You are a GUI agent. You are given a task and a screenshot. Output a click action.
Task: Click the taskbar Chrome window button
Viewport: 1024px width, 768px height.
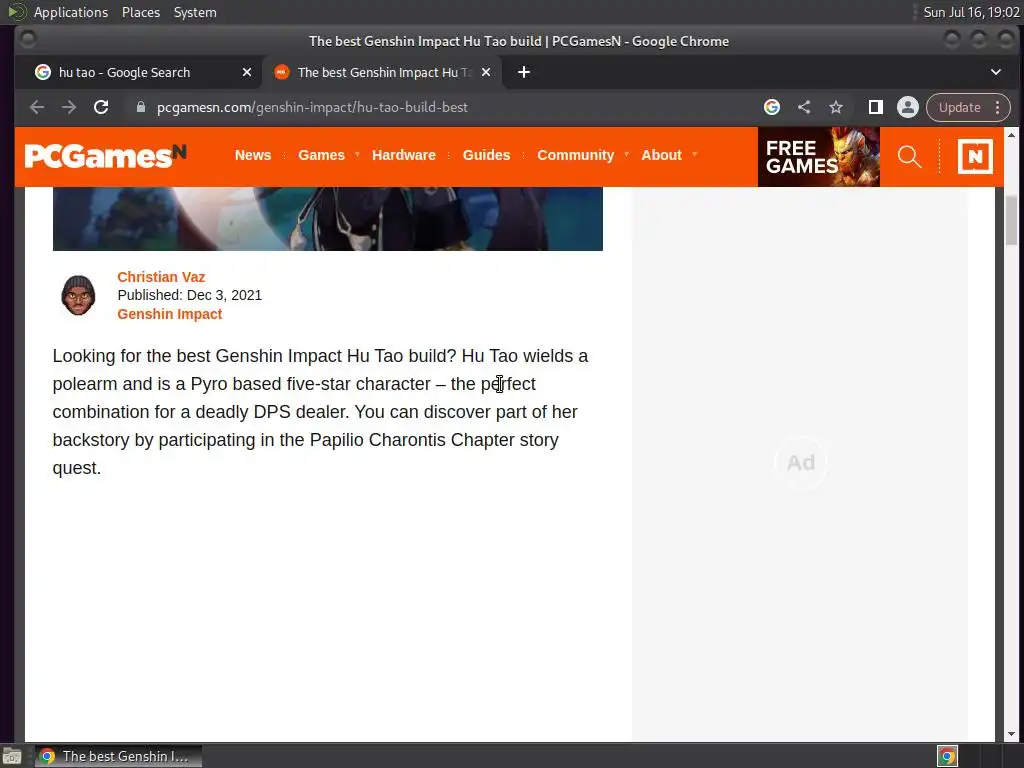click(x=118, y=756)
